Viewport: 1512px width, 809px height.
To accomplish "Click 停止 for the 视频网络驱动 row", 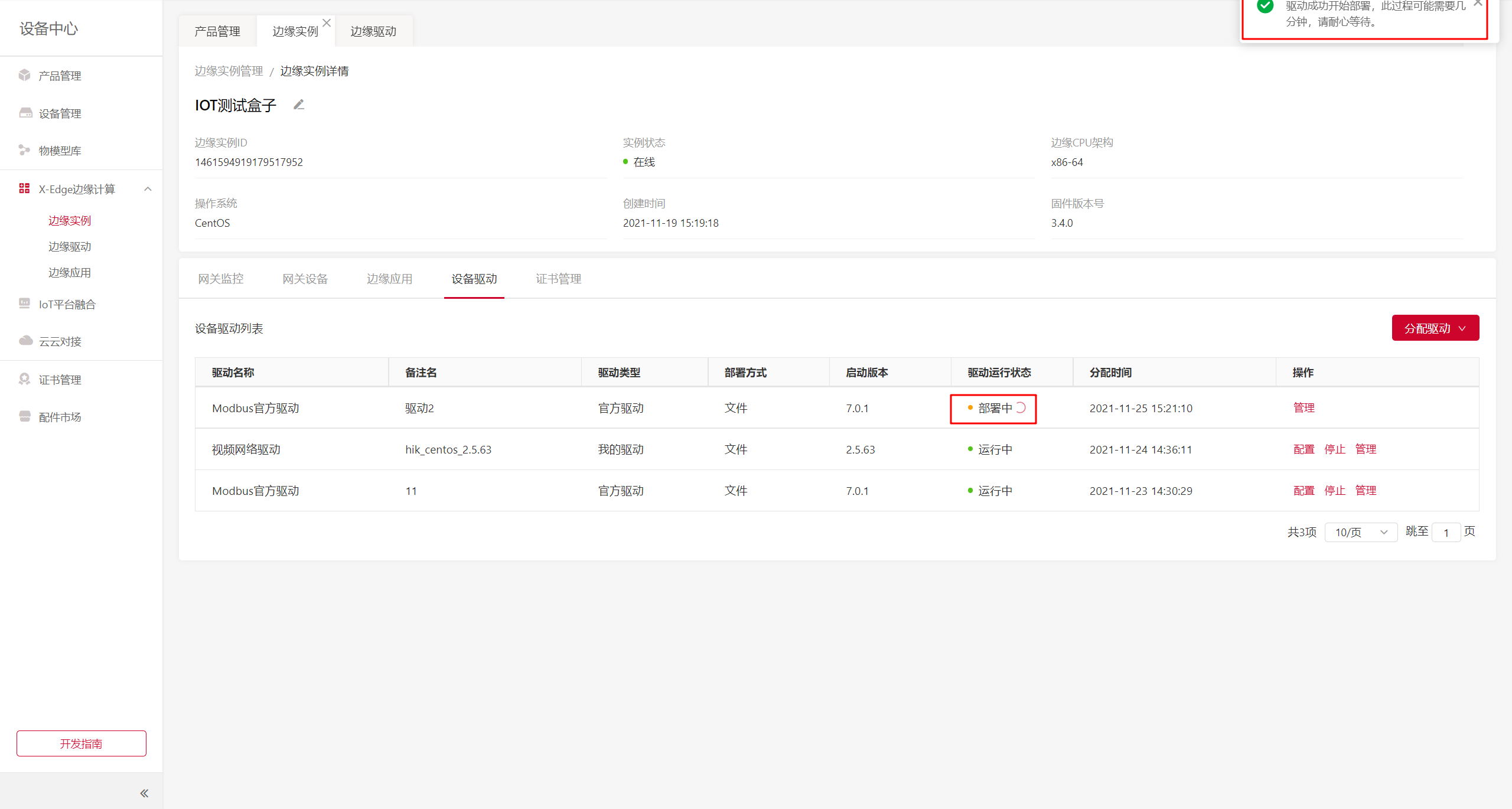I will (1334, 449).
